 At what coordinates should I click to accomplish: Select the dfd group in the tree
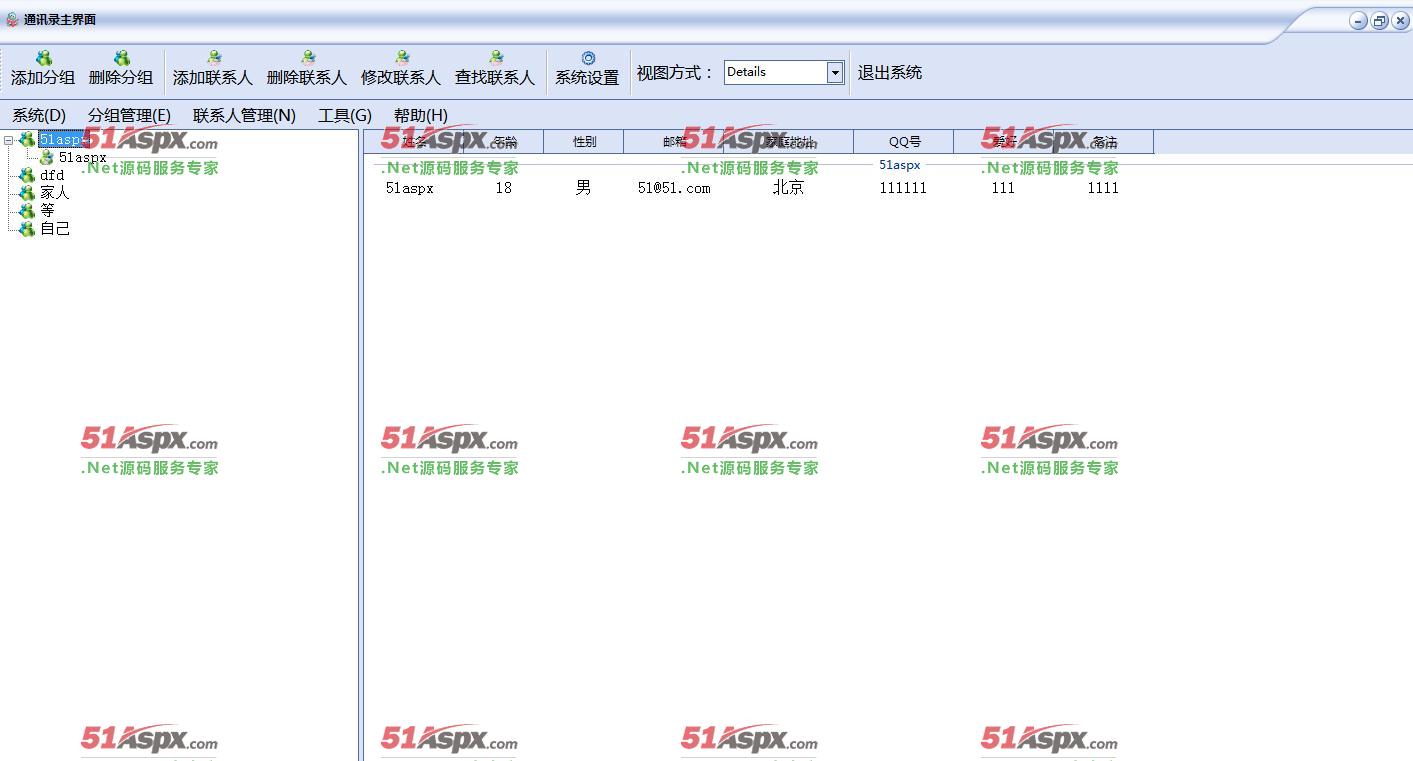(x=52, y=175)
